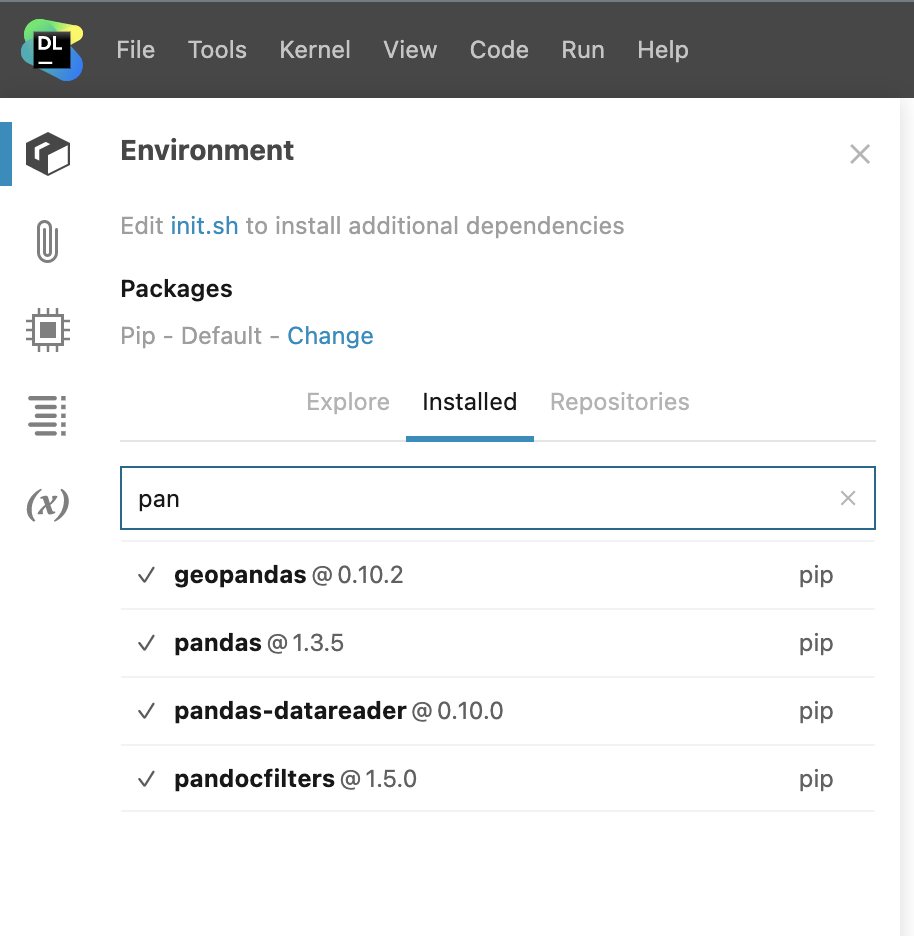Open the Kernel menu
The height and width of the screenshot is (936, 914).
pyautogui.click(x=315, y=50)
